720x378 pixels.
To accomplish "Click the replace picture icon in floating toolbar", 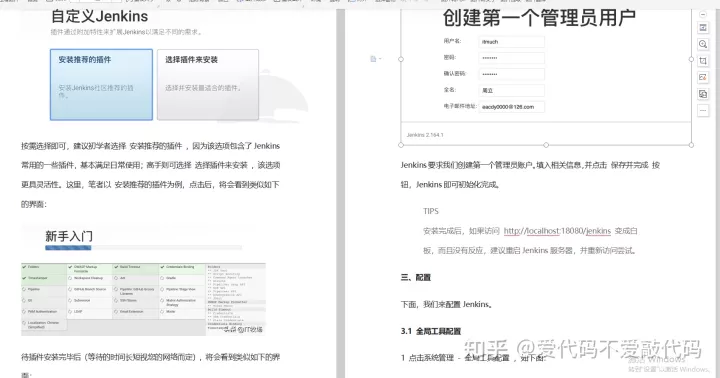I will point(703,94).
